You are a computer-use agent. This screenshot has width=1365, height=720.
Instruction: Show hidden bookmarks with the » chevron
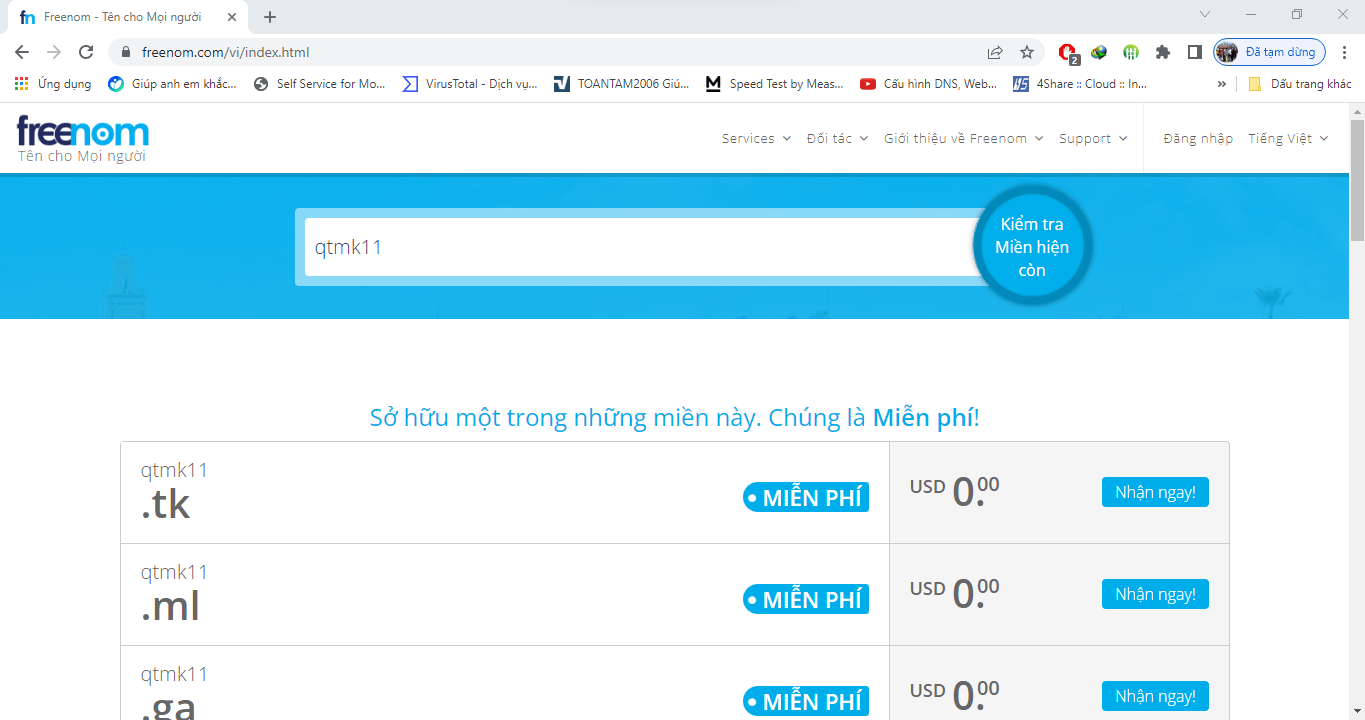click(x=1221, y=84)
